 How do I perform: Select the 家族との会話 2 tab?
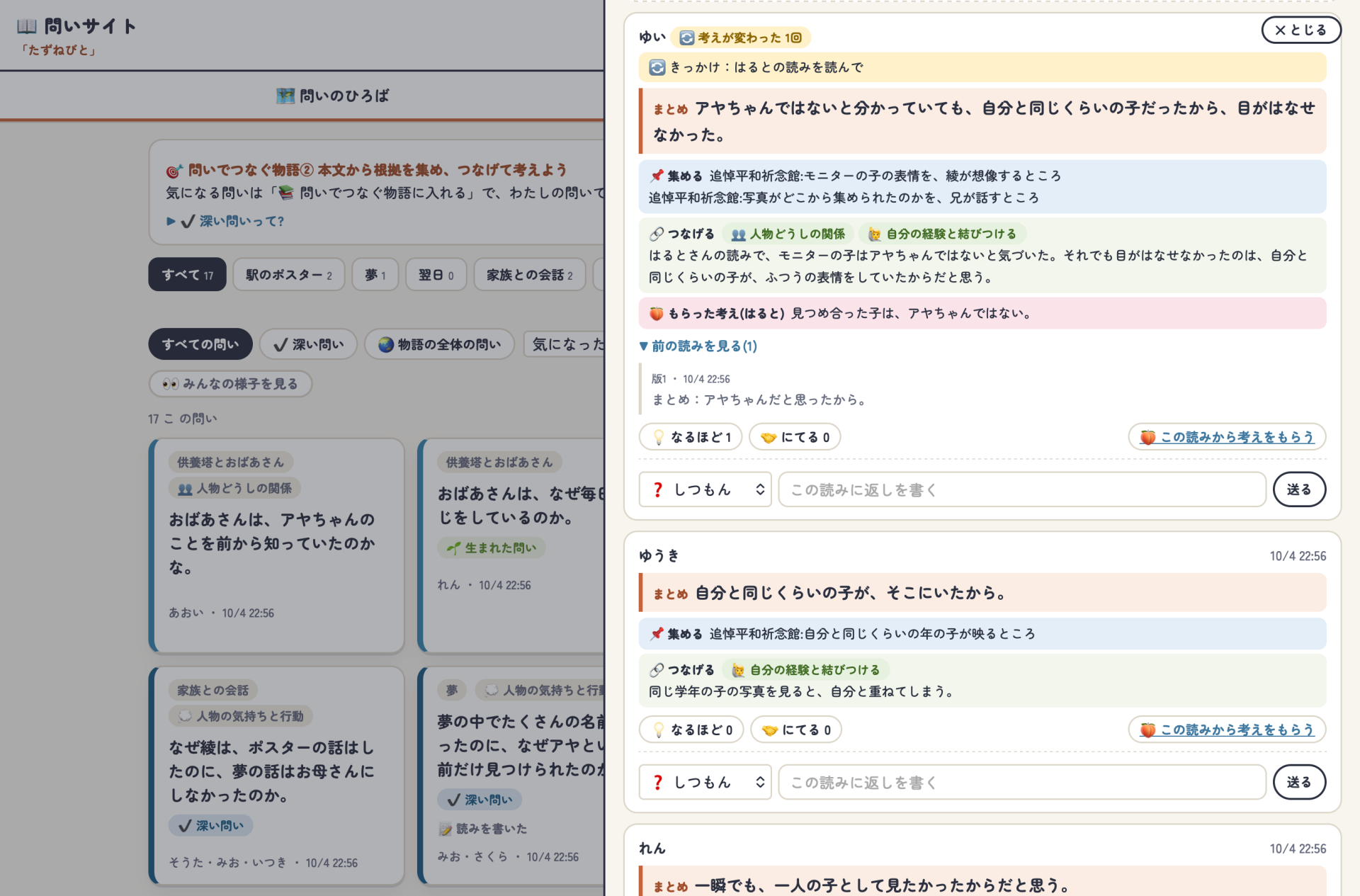530,275
